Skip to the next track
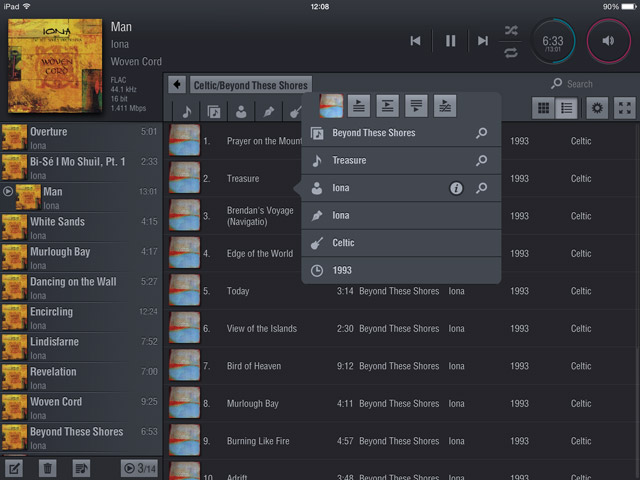 (x=483, y=41)
